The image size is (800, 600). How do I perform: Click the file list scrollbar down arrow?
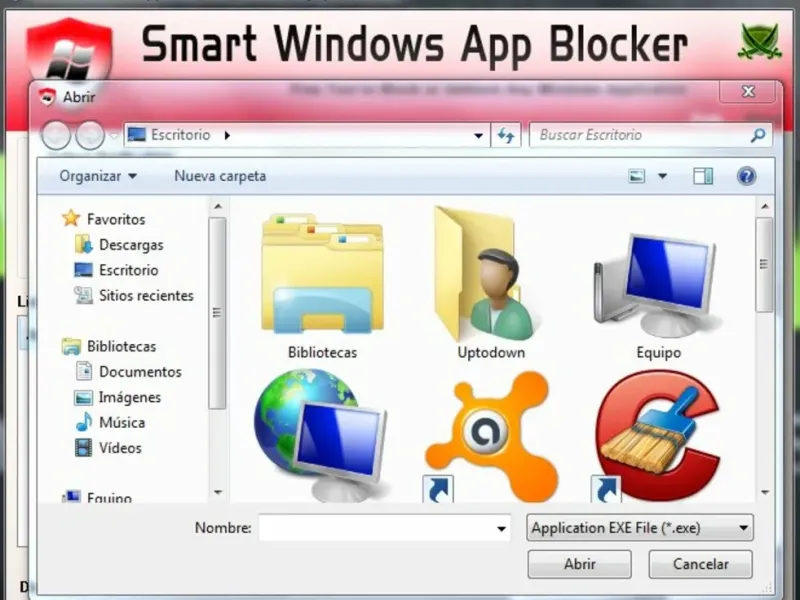click(764, 492)
